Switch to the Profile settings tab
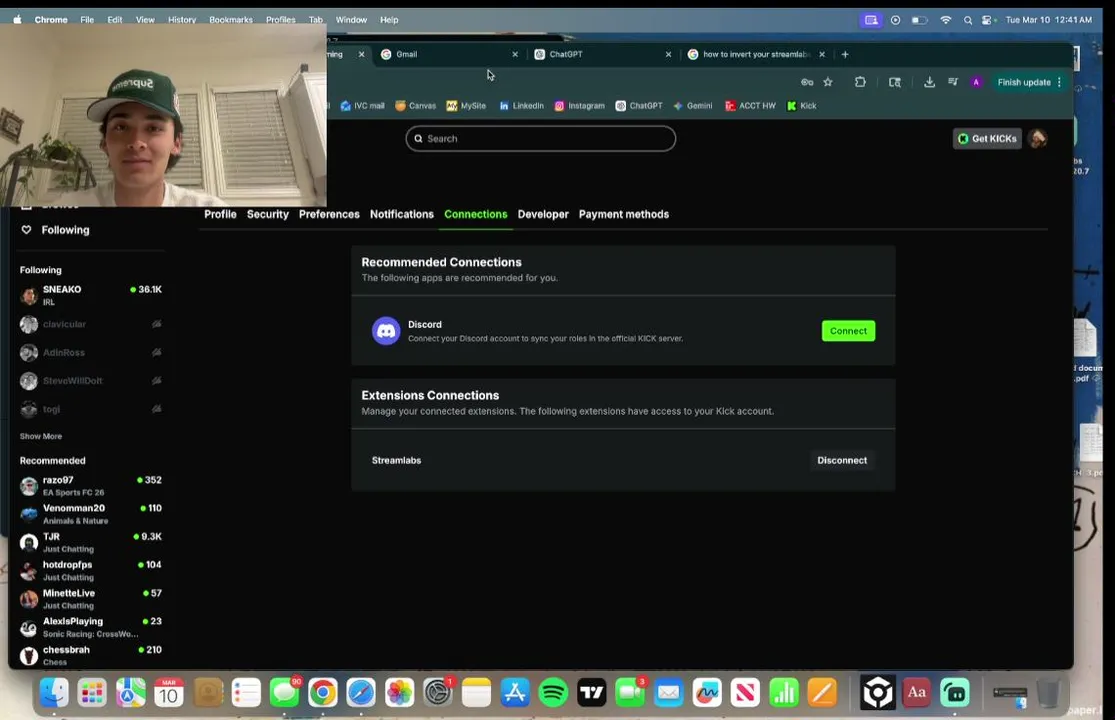1115x720 pixels. click(x=220, y=214)
